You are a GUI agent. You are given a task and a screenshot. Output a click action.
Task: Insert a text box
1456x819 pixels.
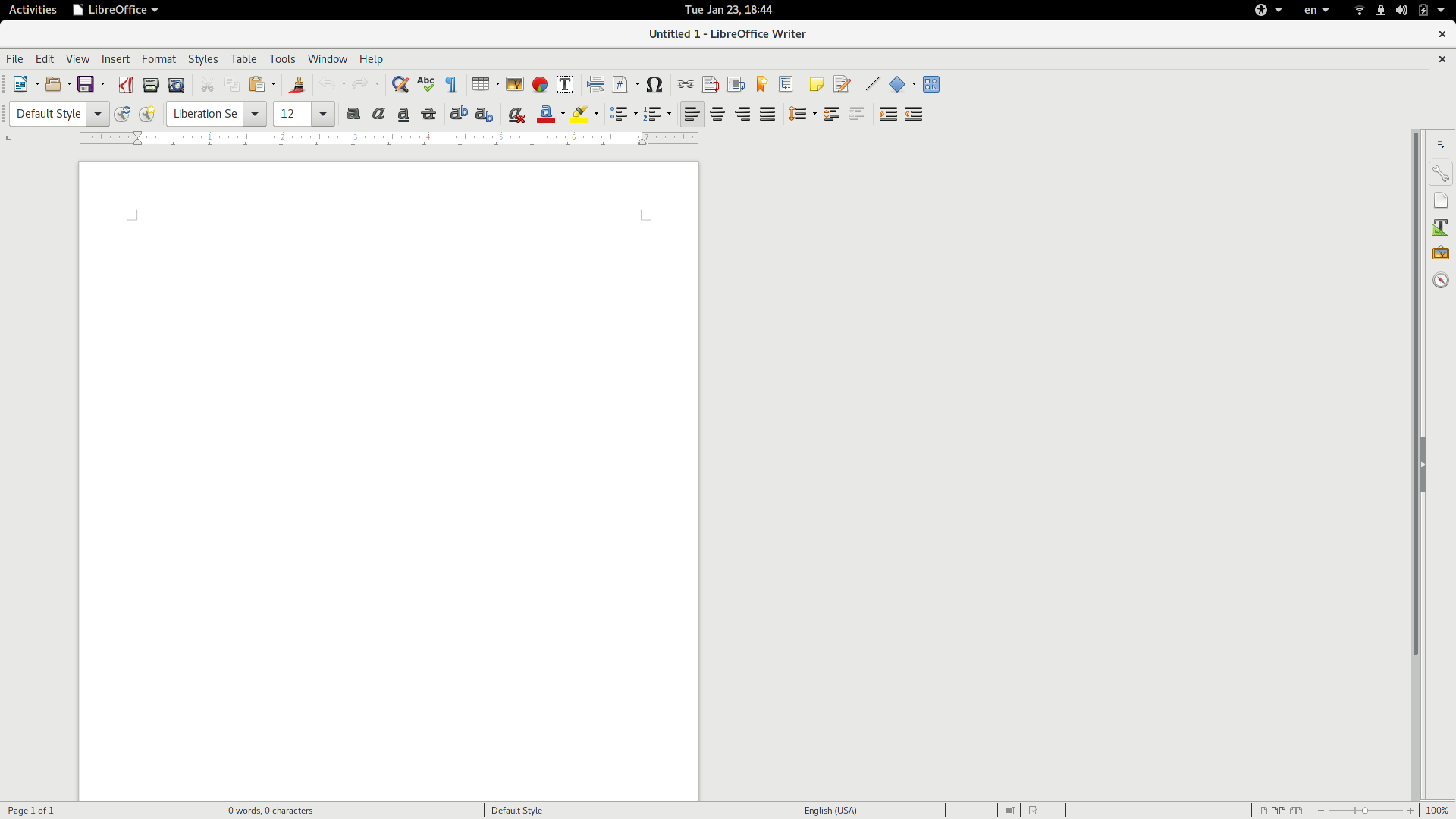click(565, 84)
